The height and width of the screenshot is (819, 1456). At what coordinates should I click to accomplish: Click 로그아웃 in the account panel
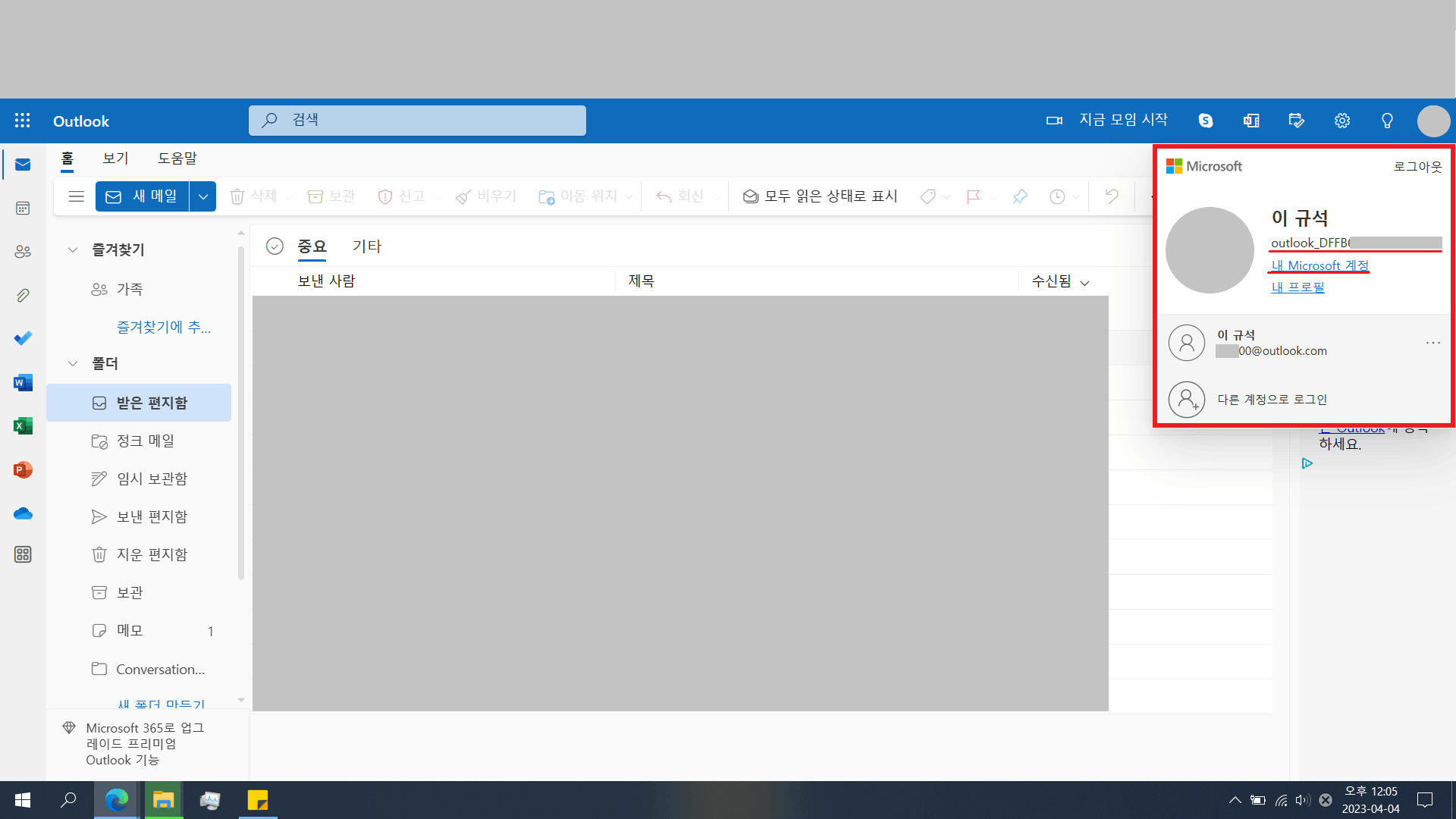[1417, 166]
